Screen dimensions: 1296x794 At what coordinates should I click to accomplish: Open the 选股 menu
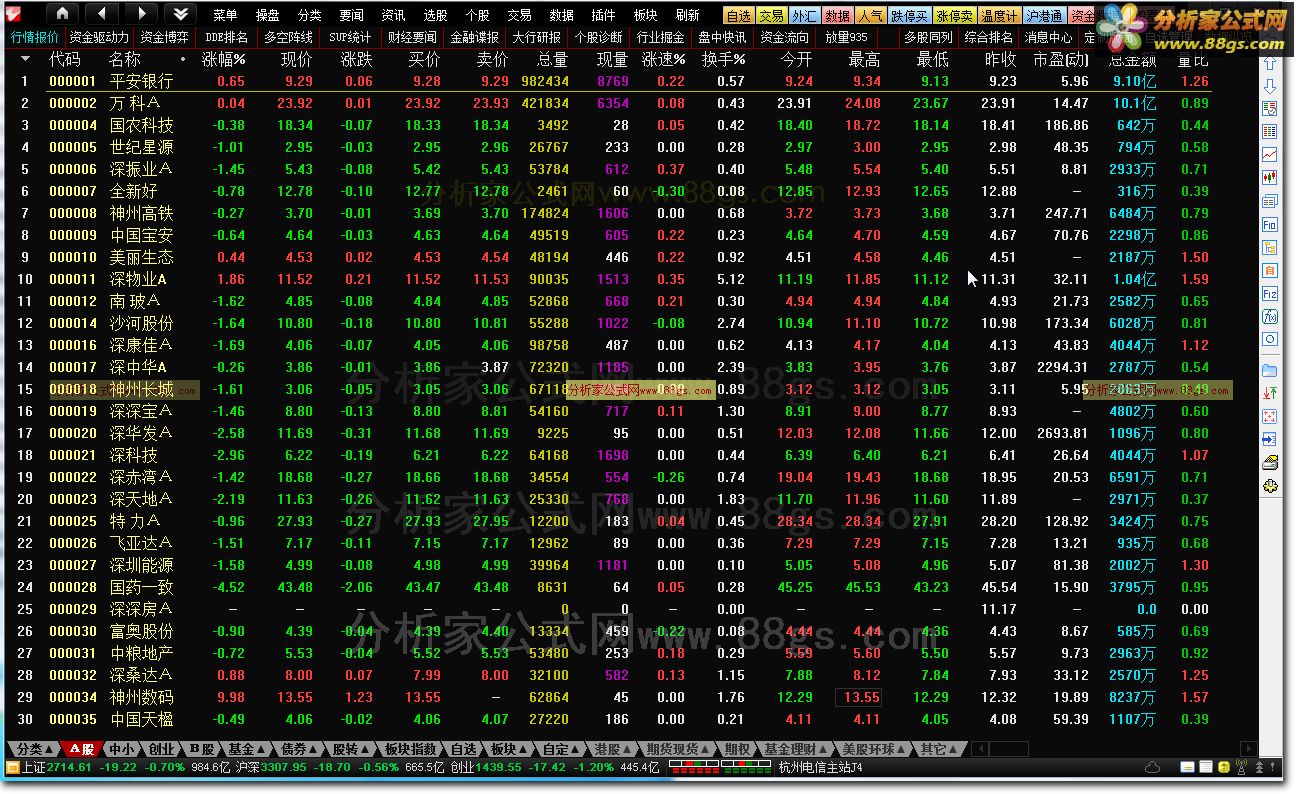click(435, 15)
